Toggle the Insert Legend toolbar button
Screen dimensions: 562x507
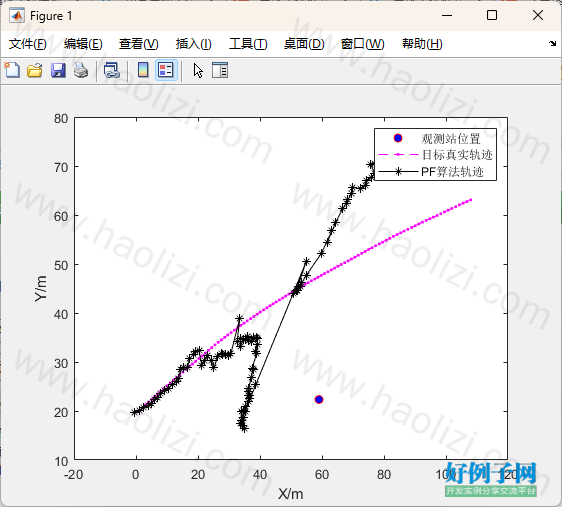166,70
